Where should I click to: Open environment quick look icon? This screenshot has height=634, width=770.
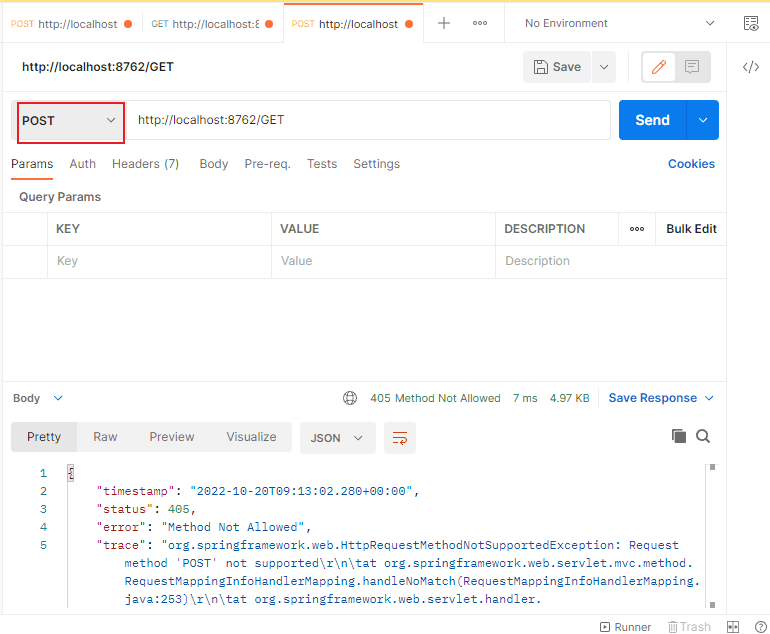pyautogui.click(x=751, y=23)
